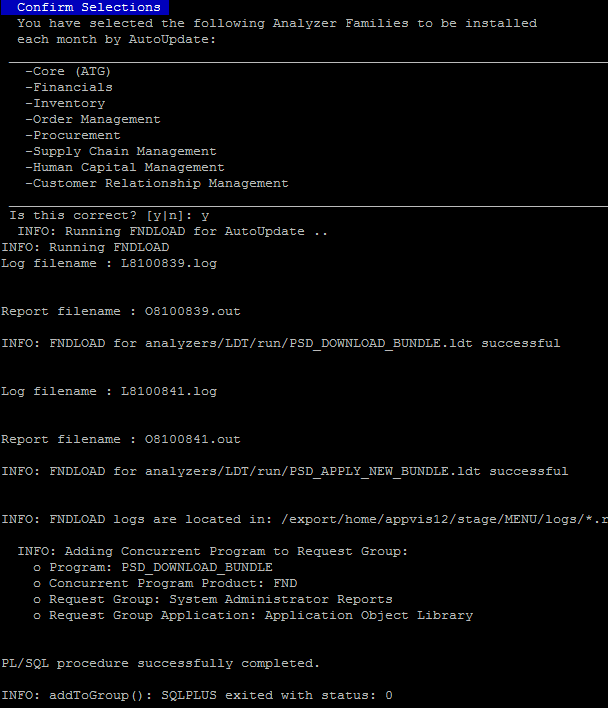Select Human Capital Management line

point(125,168)
